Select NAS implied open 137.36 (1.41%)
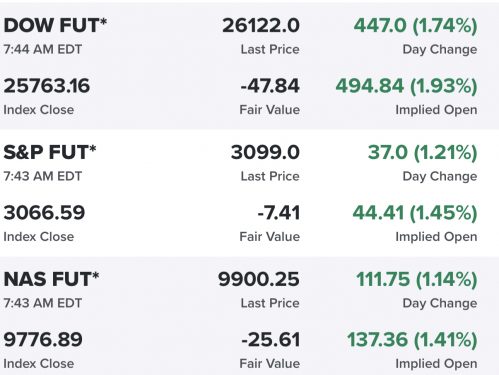 coord(412,340)
